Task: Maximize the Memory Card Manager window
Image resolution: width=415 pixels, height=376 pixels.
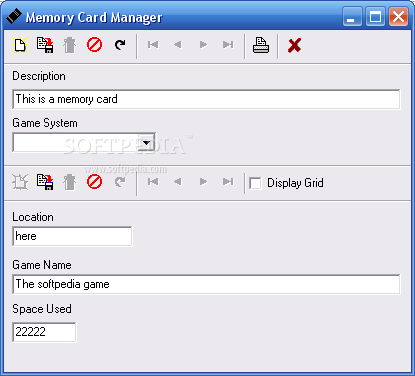Action: [x=375, y=17]
